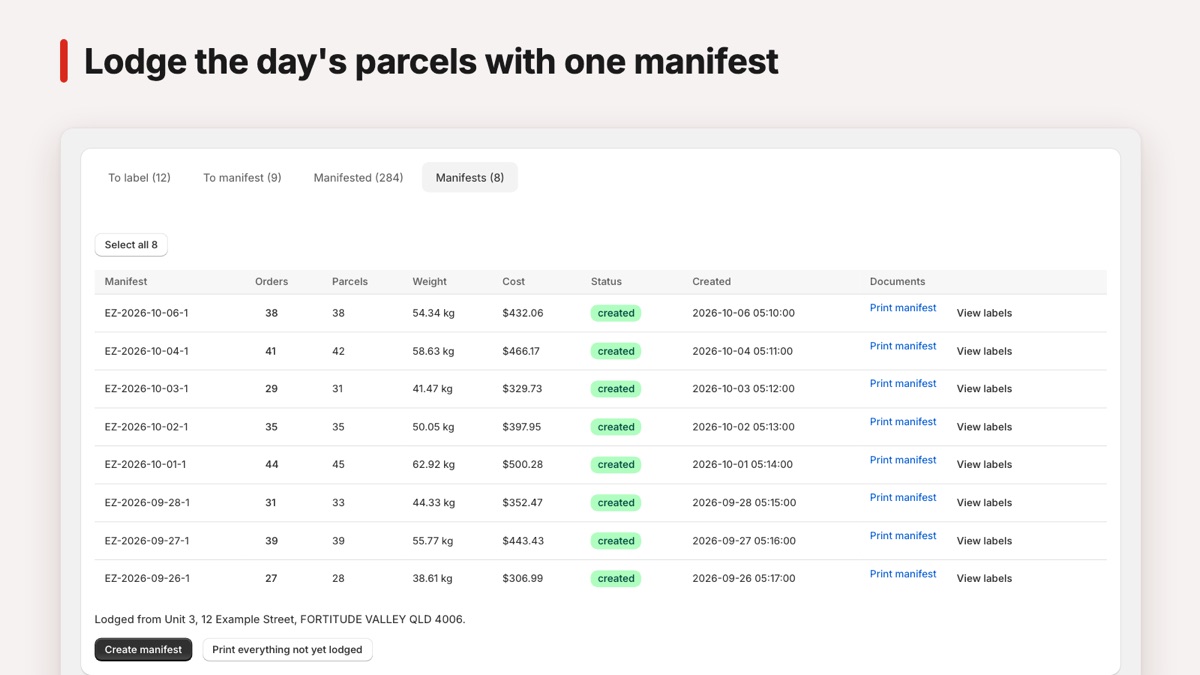Open the To manifest (9) tab
The width and height of the screenshot is (1200, 675).
[242, 177]
